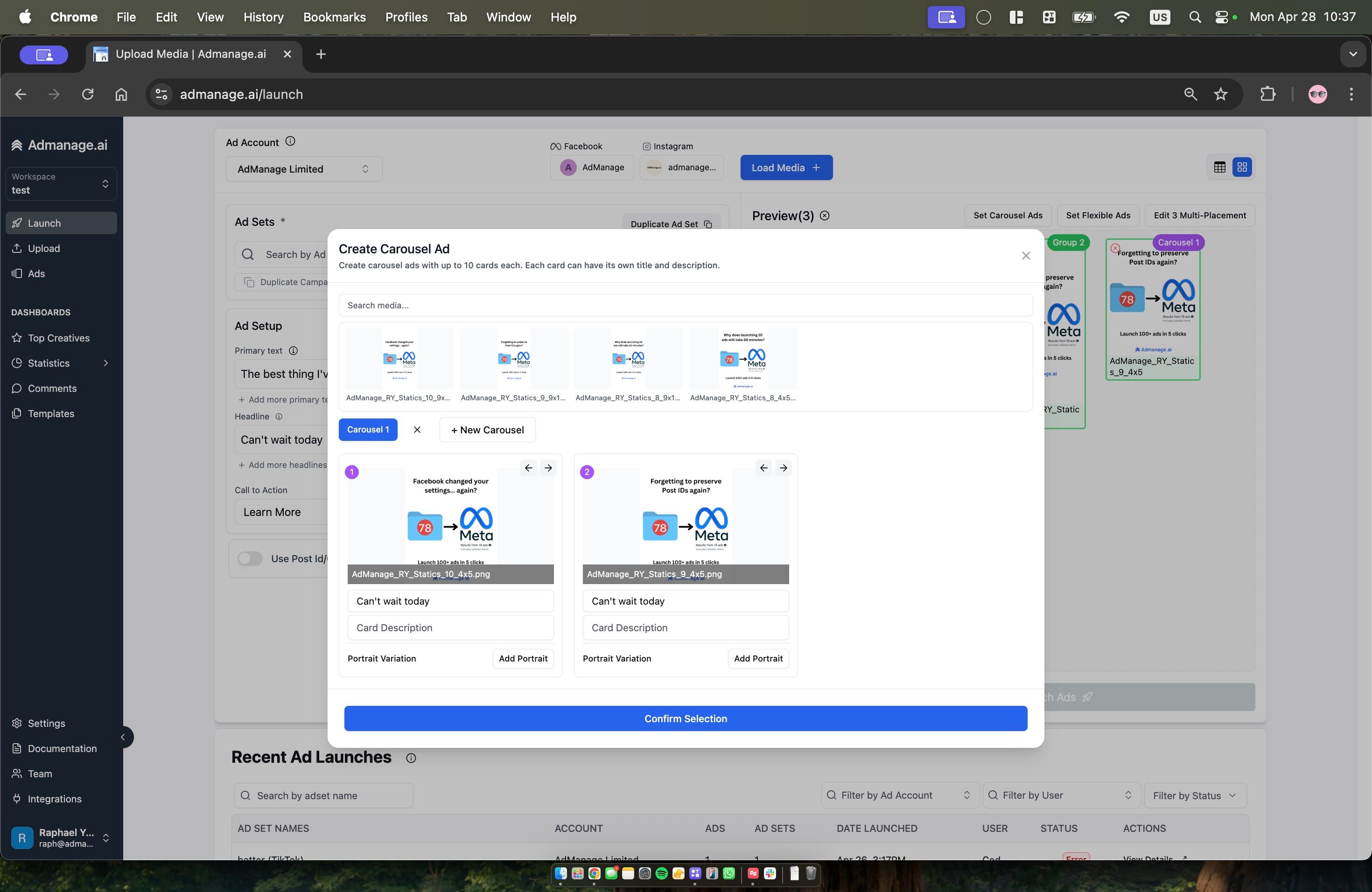Screen dimensions: 1372x892
Task: Click the Confirm Selection button
Action: [x=686, y=718]
